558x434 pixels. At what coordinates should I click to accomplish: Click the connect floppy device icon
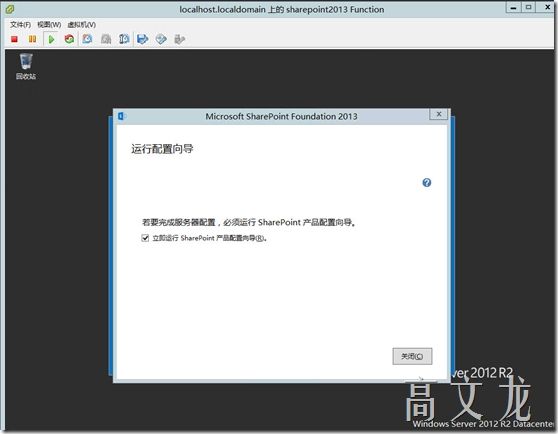pos(143,39)
